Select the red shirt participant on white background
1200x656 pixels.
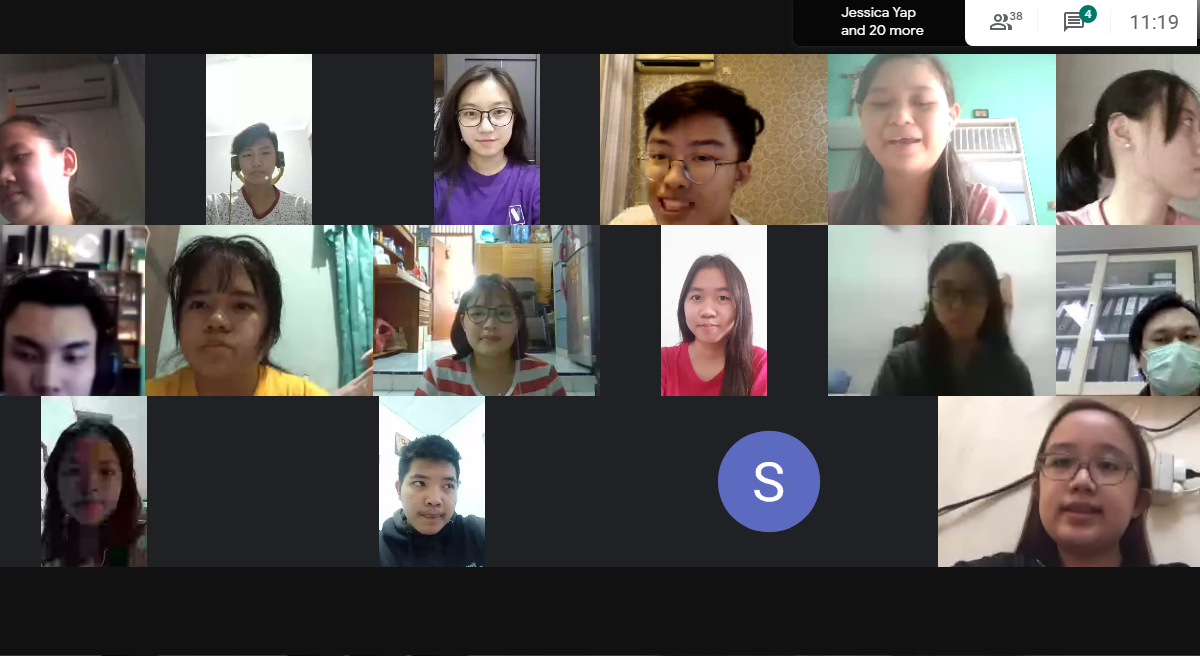(x=714, y=310)
